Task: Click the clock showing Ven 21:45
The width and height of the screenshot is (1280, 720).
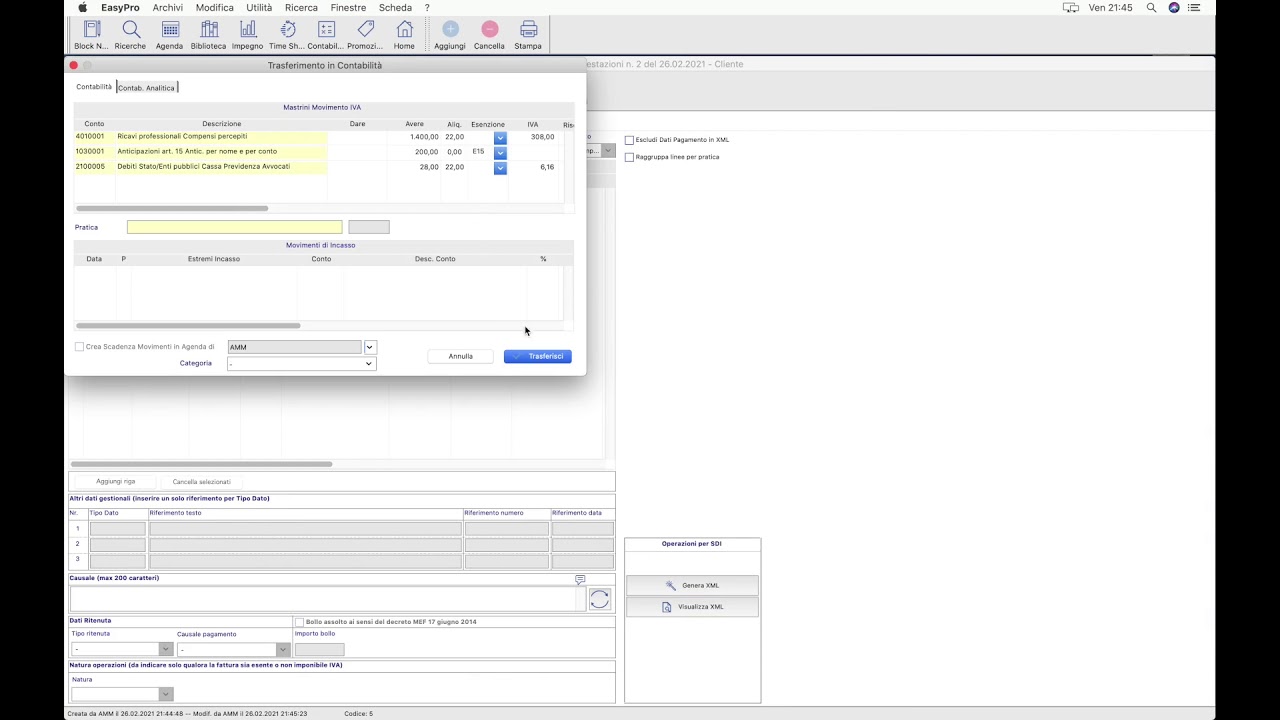Action: point(1111,7)
